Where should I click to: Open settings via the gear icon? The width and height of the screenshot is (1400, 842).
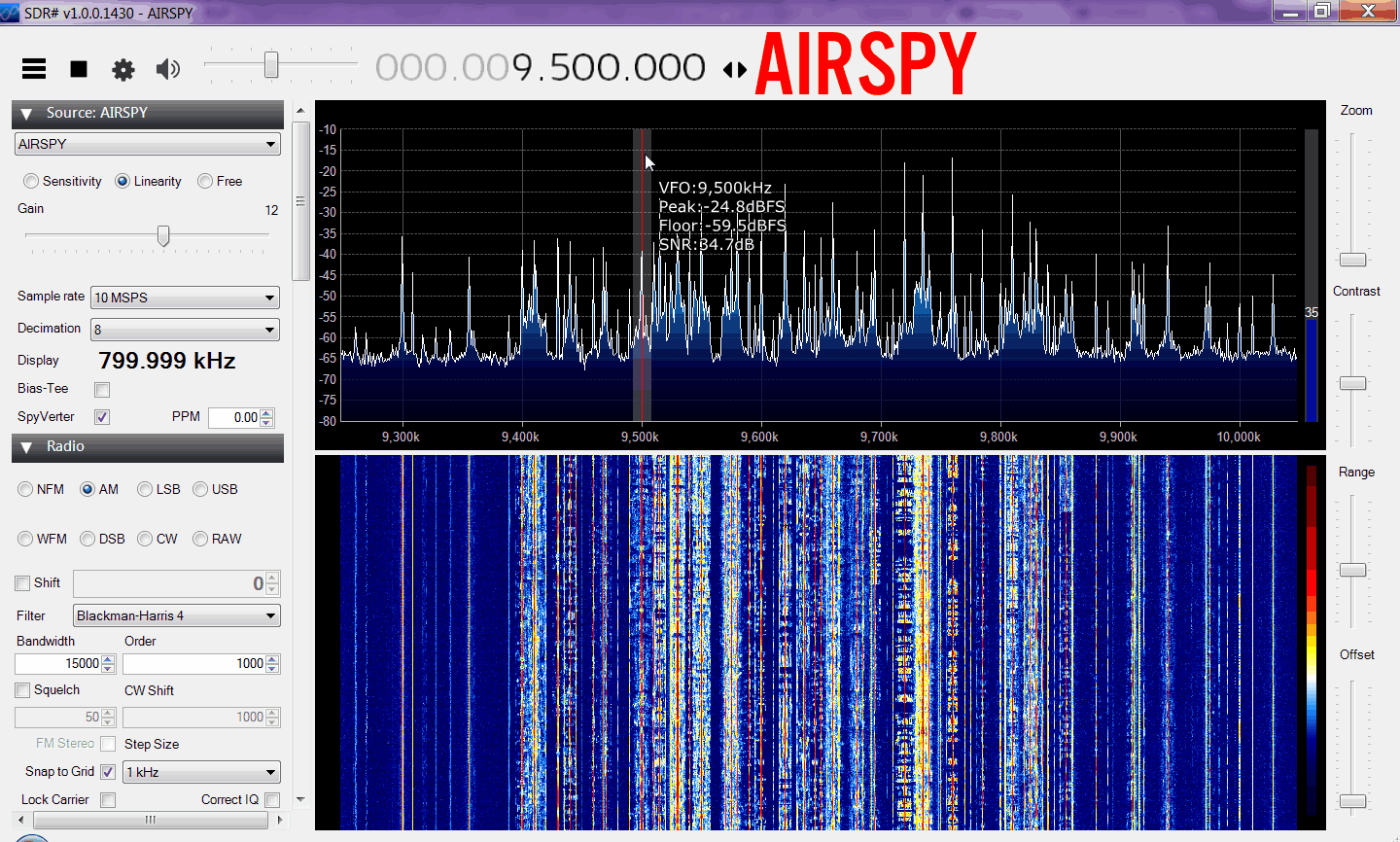click(123, 69)
